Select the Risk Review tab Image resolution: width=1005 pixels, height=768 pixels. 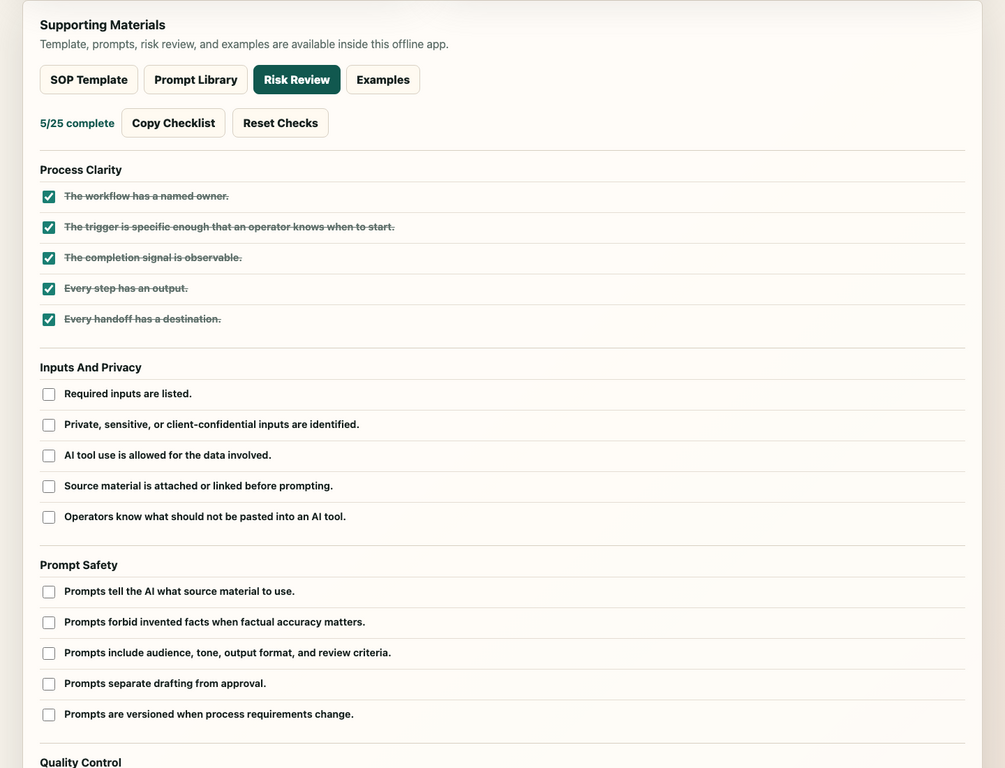pos(297,79)
